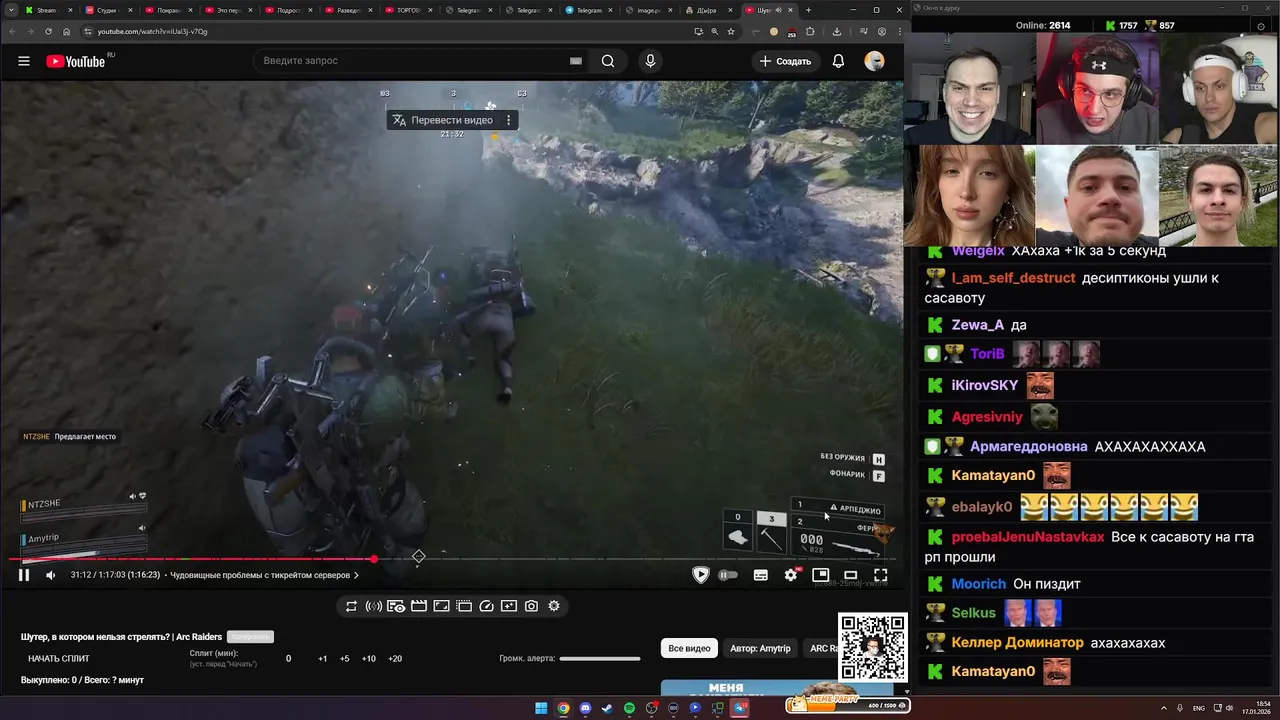Viewport: 1280px width, 720px height.
Task: Open Spotify from the taskbar
Action: (x=629, y=708)
